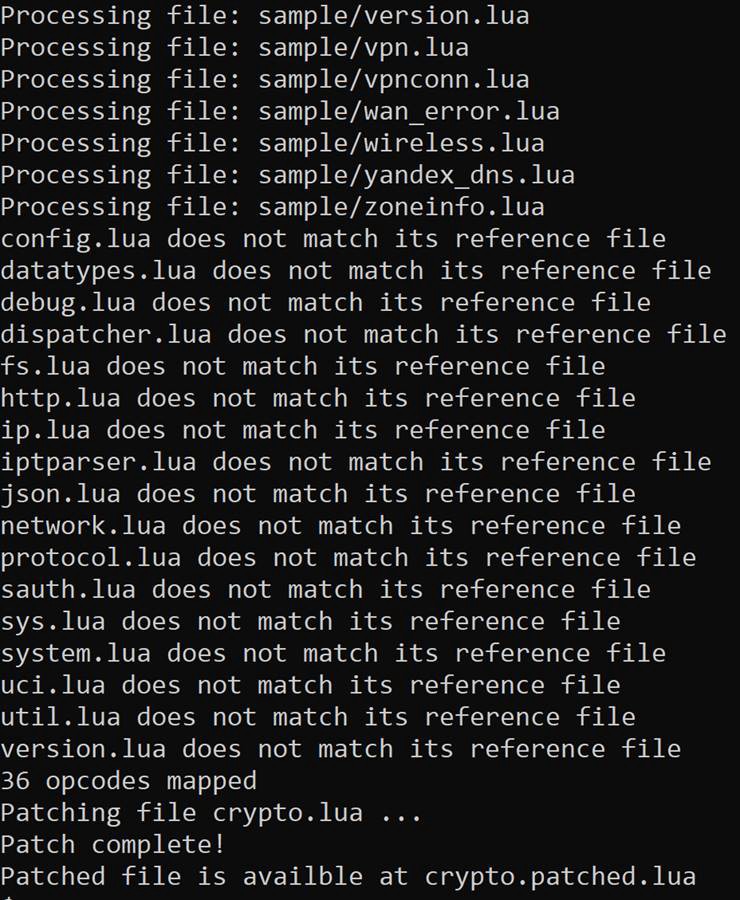The height and width of the screenshot is (900, 740).
Task: Select the 'sauth.lua' mismatch line
Action: (326, 589)
